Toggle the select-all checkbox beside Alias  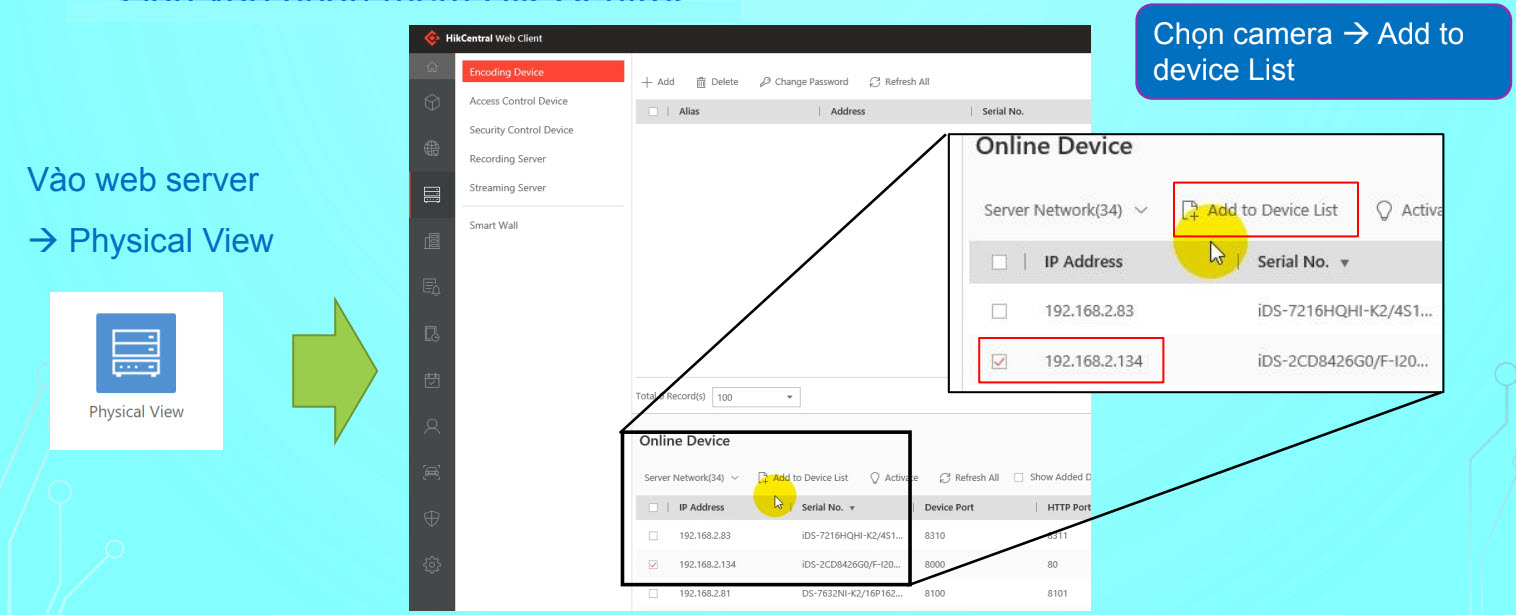point(653,112)
